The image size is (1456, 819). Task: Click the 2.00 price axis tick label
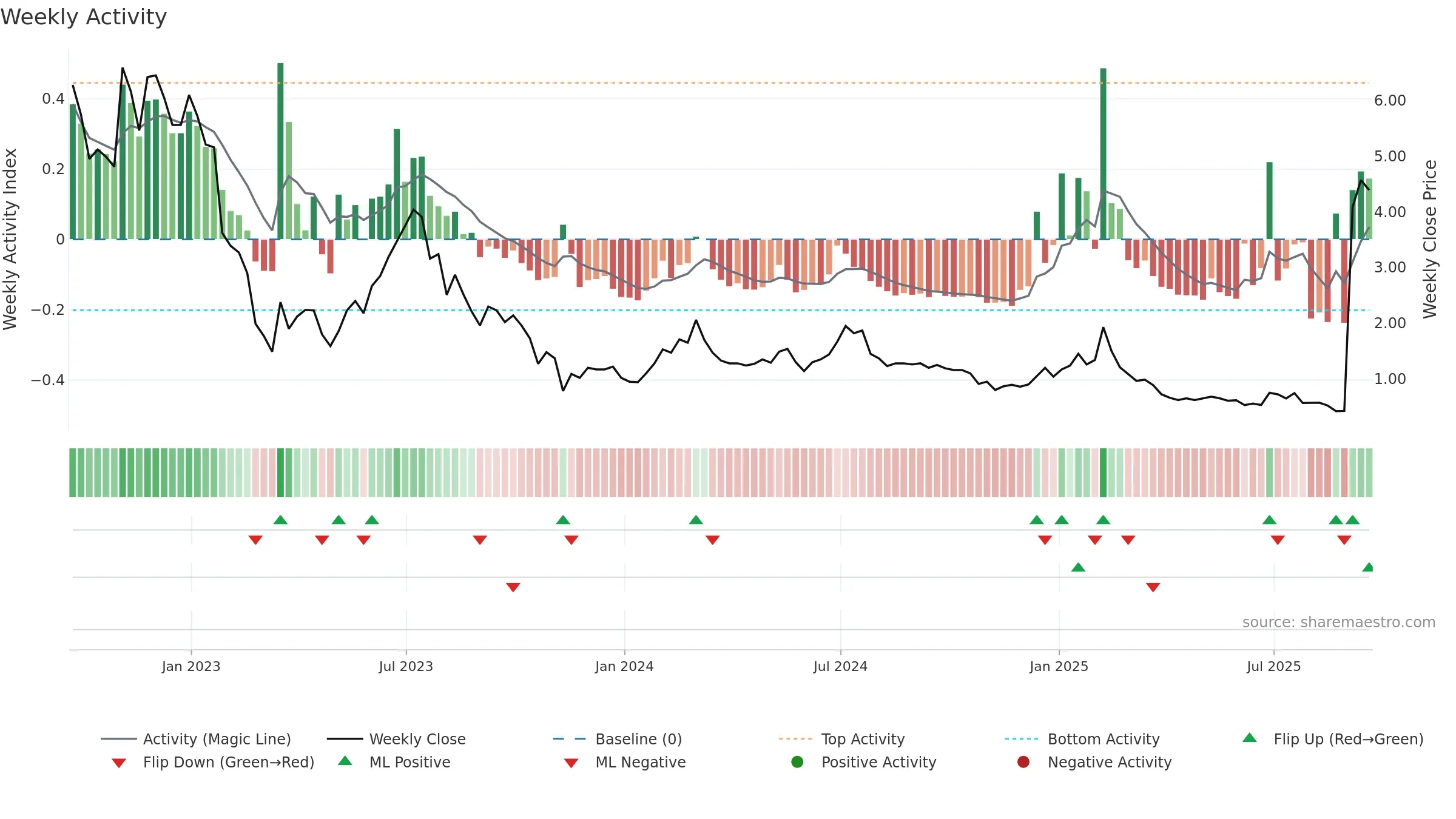click(1390, 323)
